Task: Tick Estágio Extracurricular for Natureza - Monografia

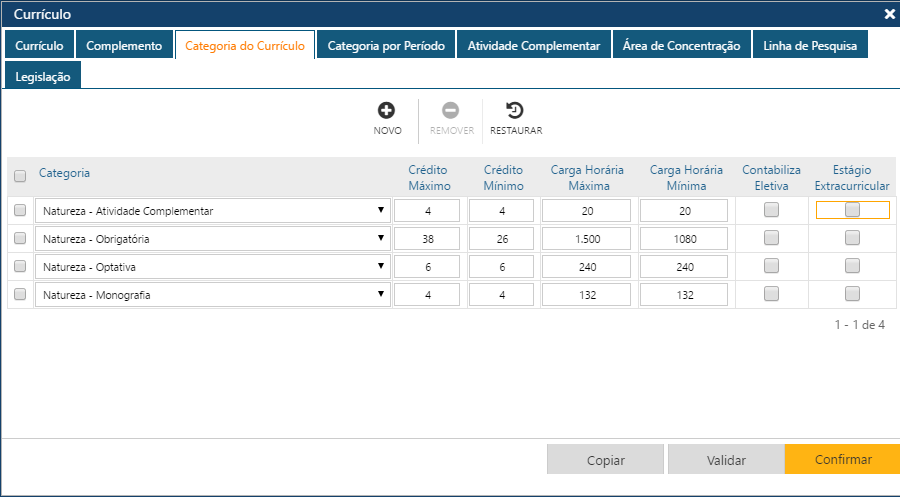Action: [852, 294]
